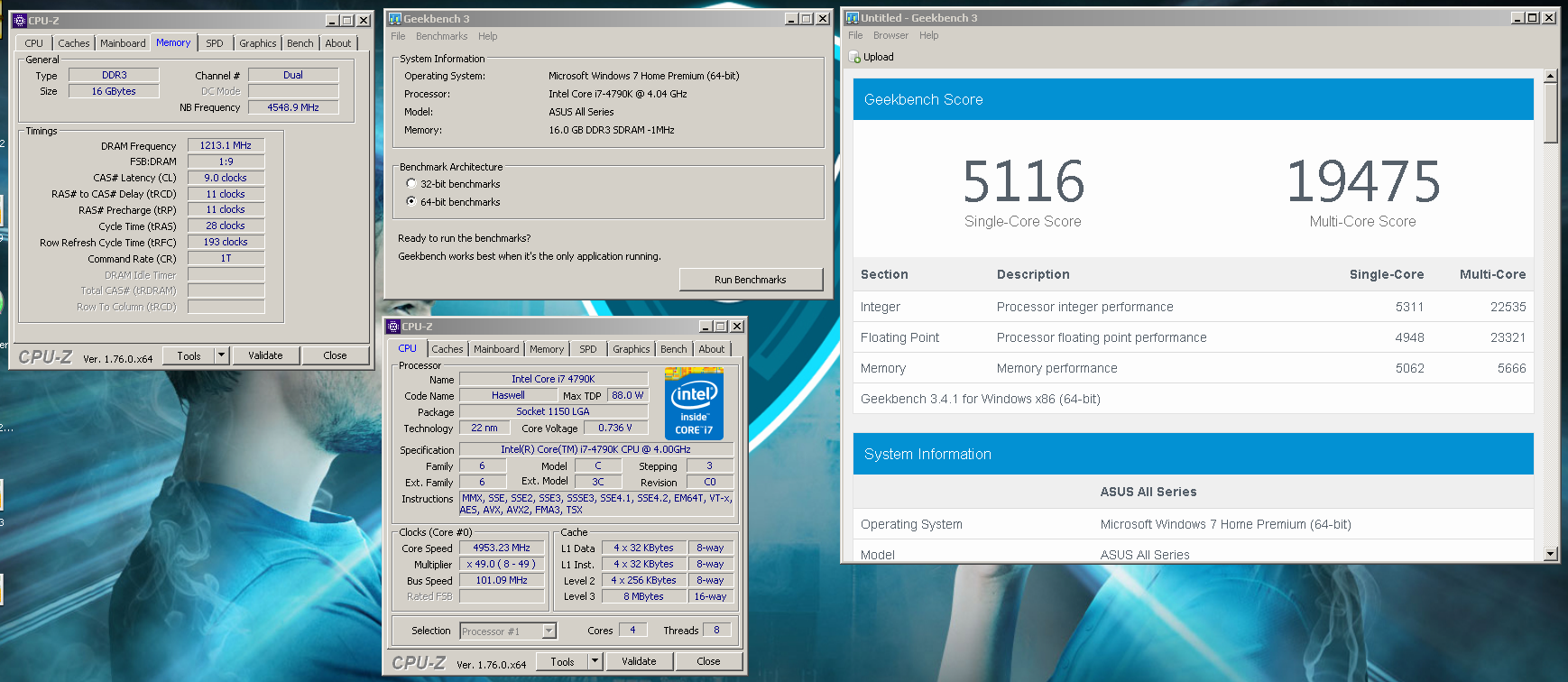Click the Untitled - Geekbench 3 title icon
This screenshot has width=1568, height=682.
click(852, 17)
